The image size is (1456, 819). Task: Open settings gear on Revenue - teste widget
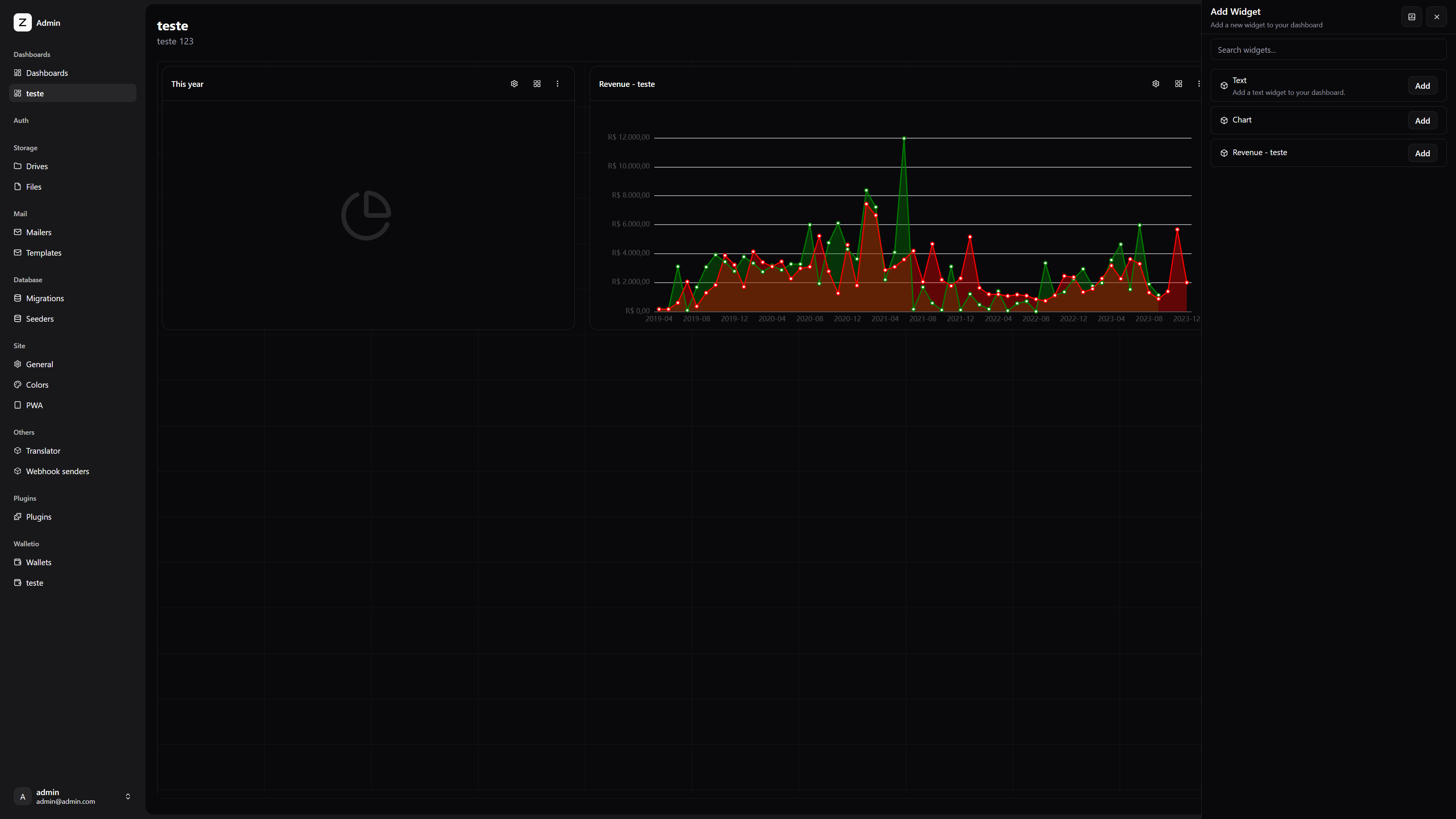(x=1156, y=84)
